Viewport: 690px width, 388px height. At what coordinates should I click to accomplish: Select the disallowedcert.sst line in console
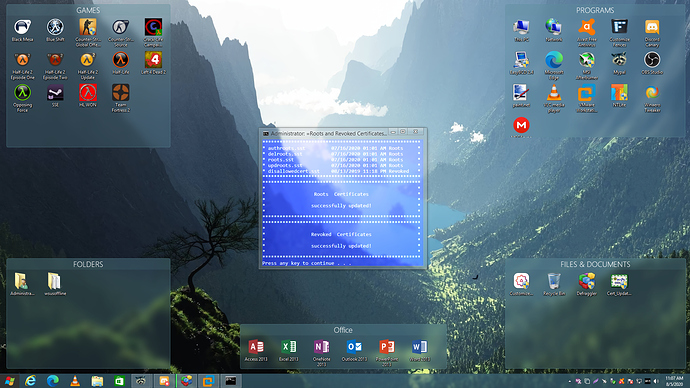(338, 171)
